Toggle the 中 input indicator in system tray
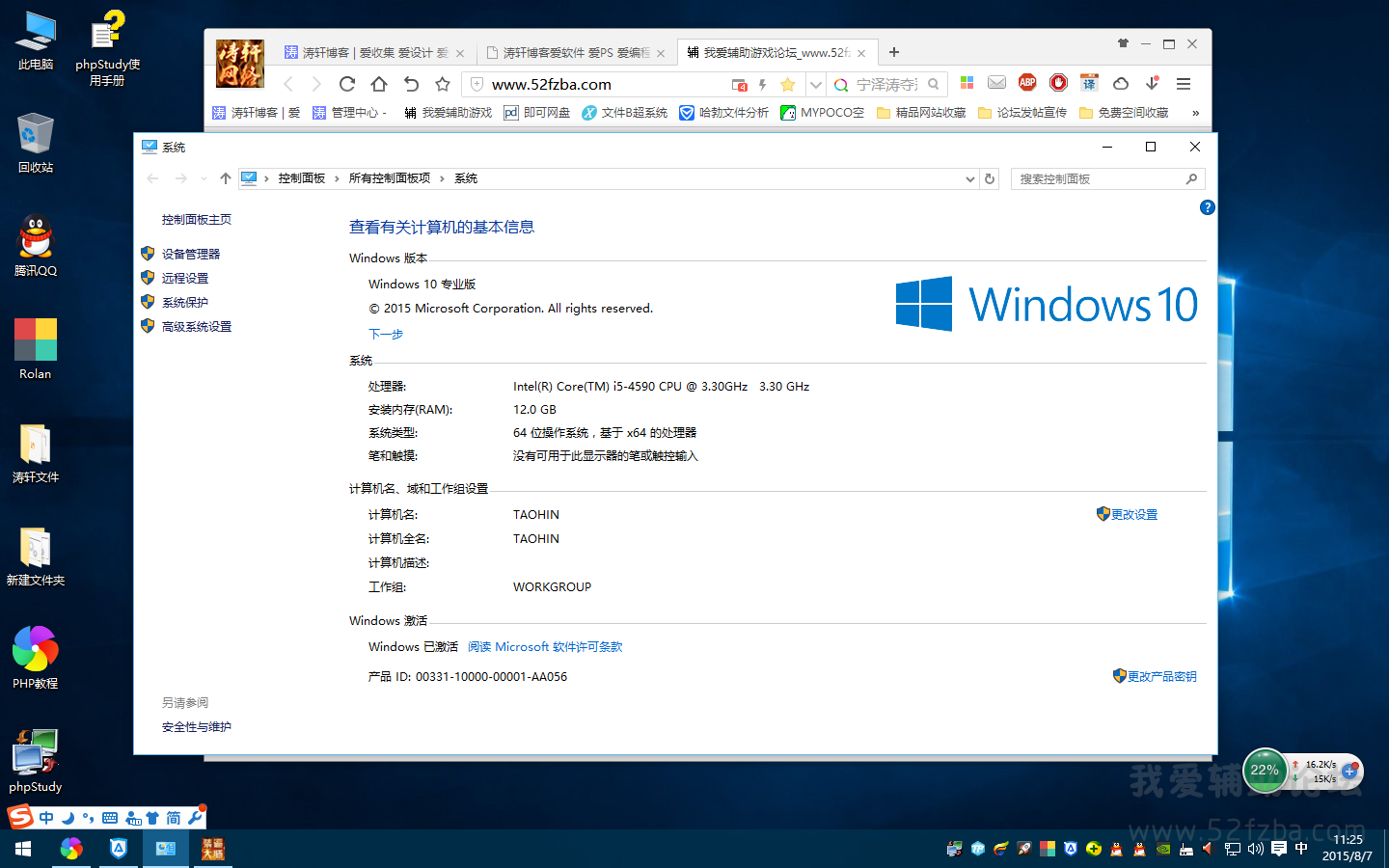 tap(1301, 849)
